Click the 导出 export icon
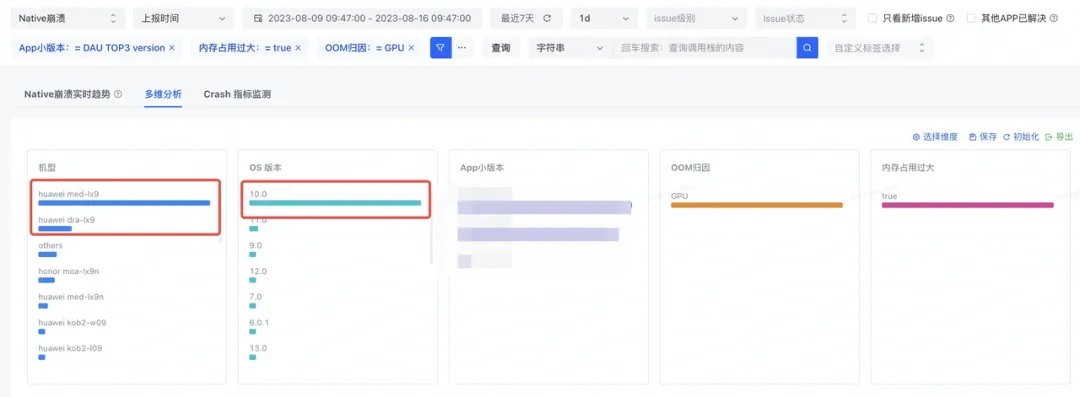Screen dimensions: 1080x397 [x=1049, y=136]
